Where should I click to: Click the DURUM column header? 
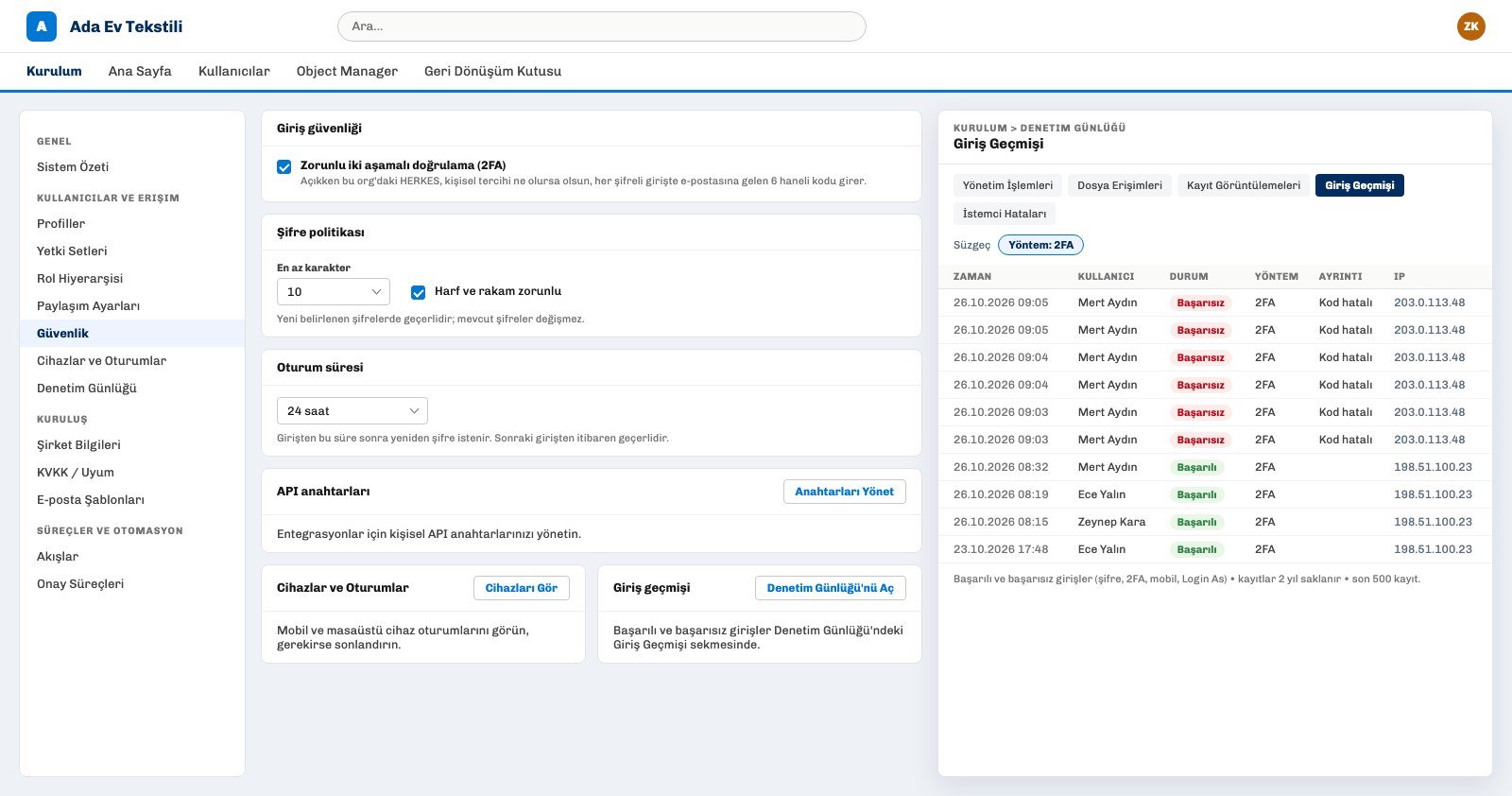tap(1189, 277)
